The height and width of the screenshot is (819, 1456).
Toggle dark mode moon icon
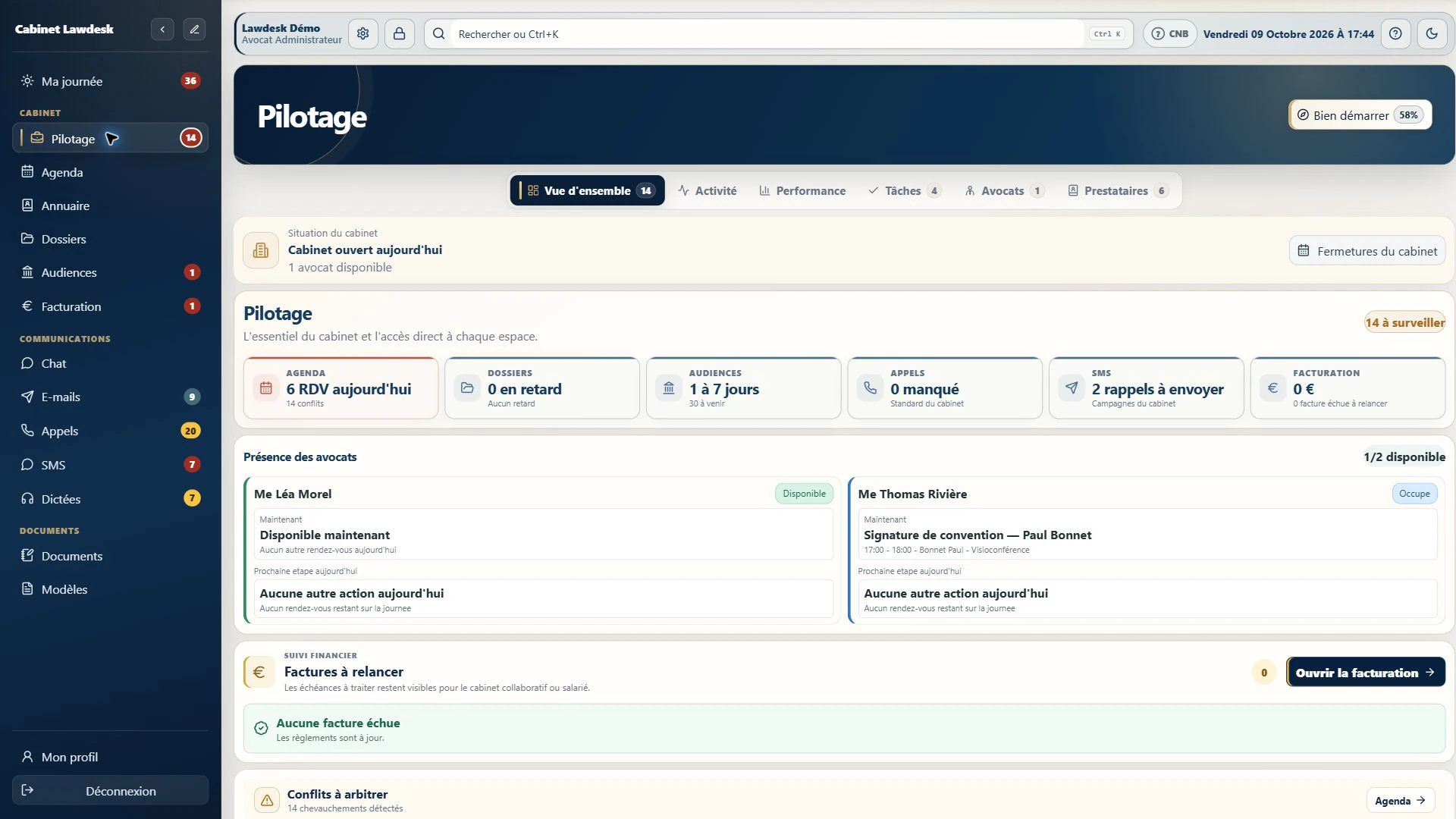1432,34
